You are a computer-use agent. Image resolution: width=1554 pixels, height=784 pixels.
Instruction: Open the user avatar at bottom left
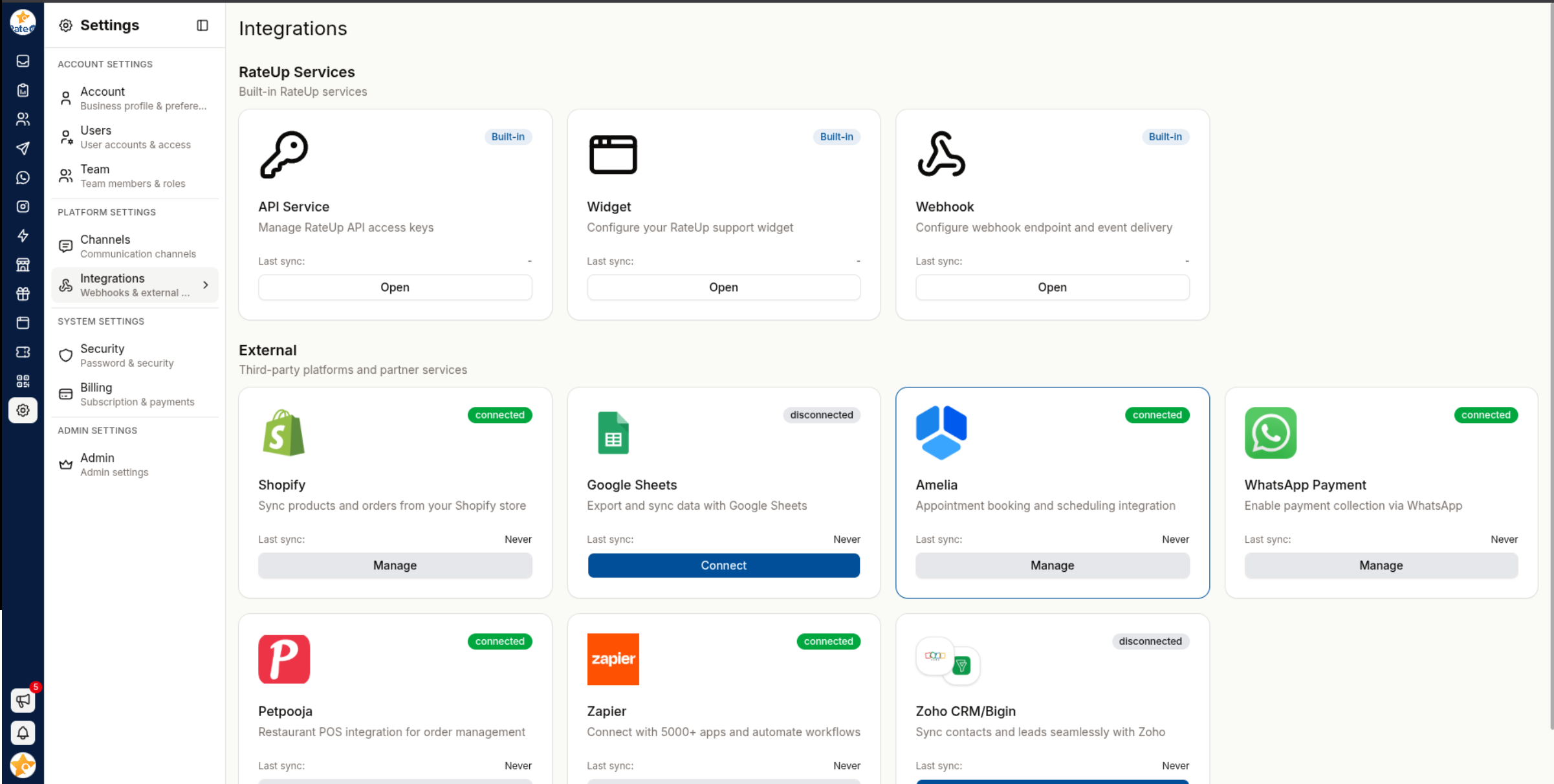coord(23,765)
